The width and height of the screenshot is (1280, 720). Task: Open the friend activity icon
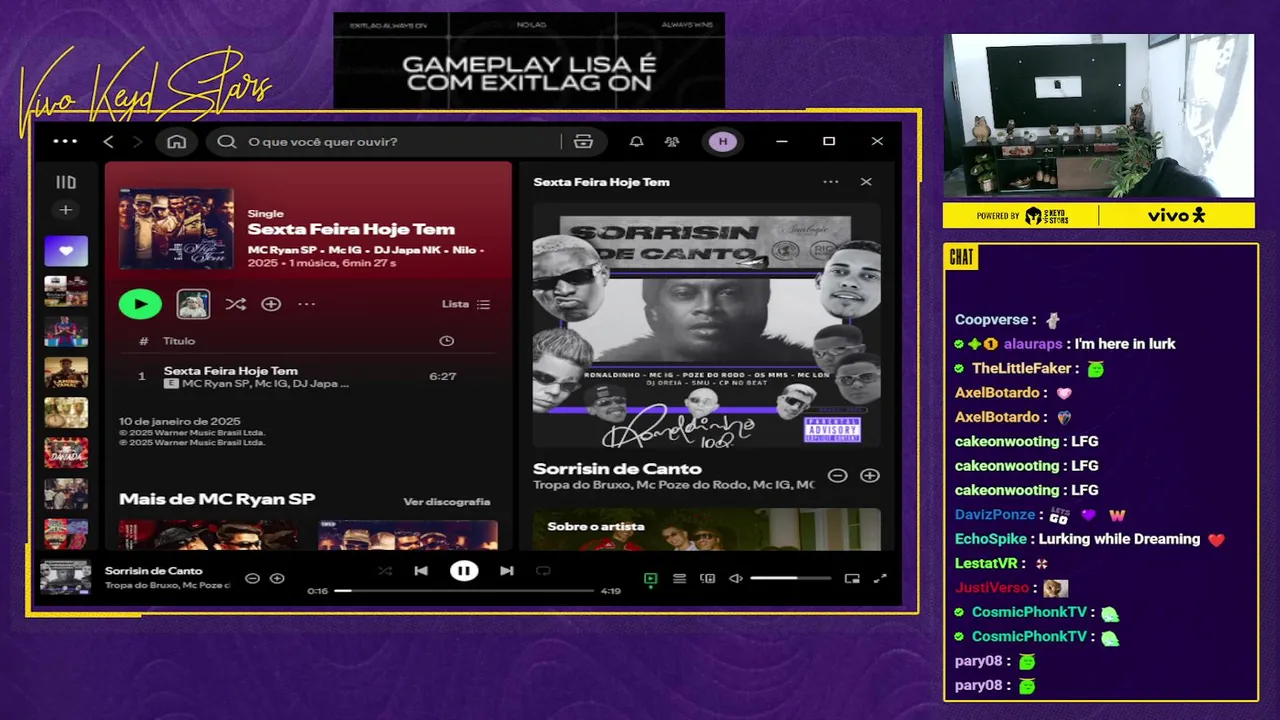tap(672, 142)
